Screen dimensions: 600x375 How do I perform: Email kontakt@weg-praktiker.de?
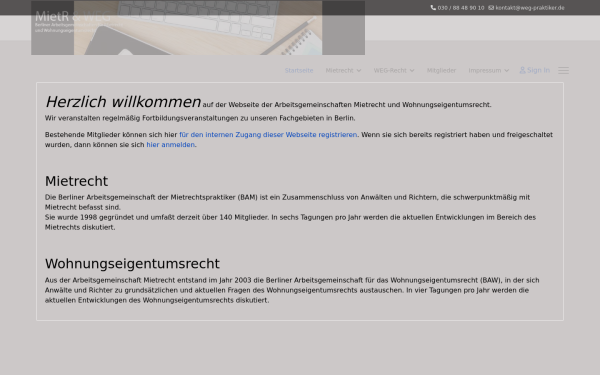pos(530,8)
